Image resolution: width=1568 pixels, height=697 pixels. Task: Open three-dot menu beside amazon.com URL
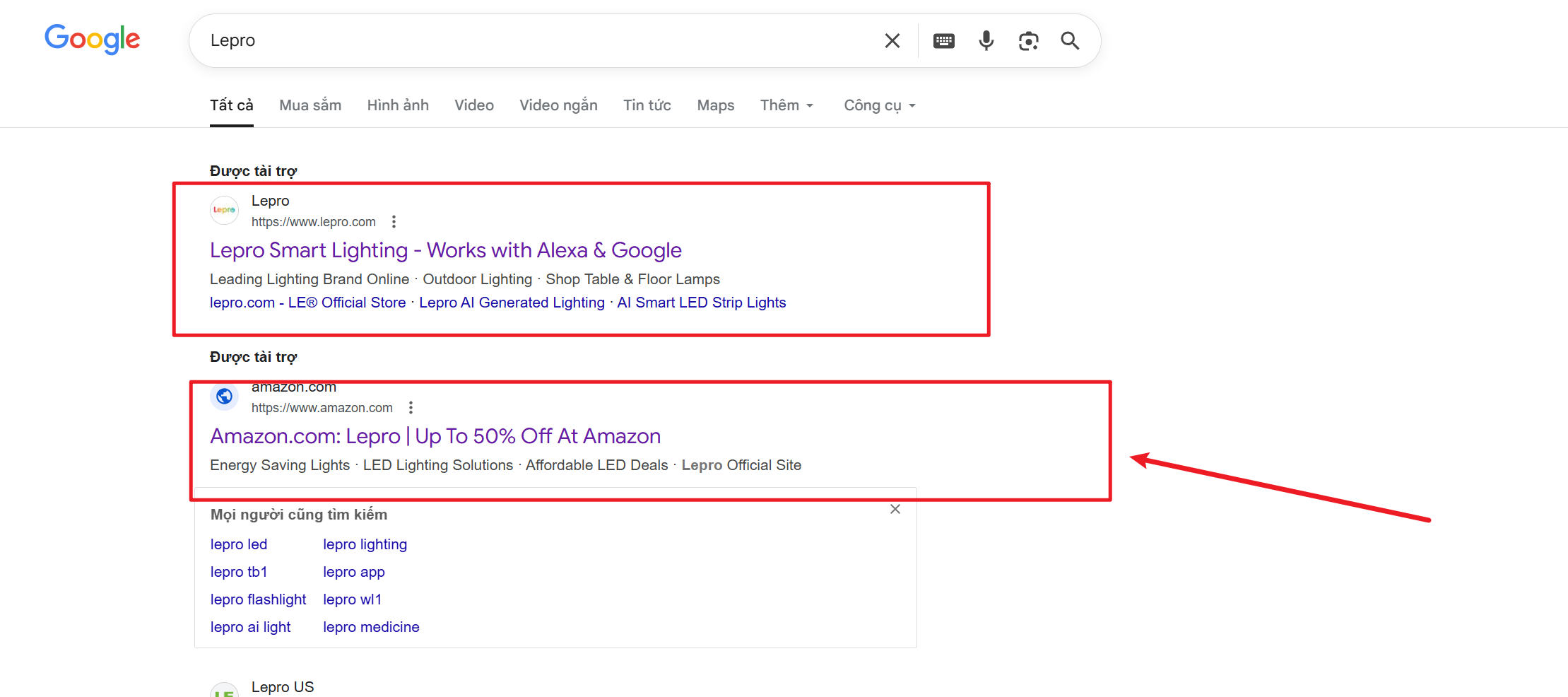point(411,408)
